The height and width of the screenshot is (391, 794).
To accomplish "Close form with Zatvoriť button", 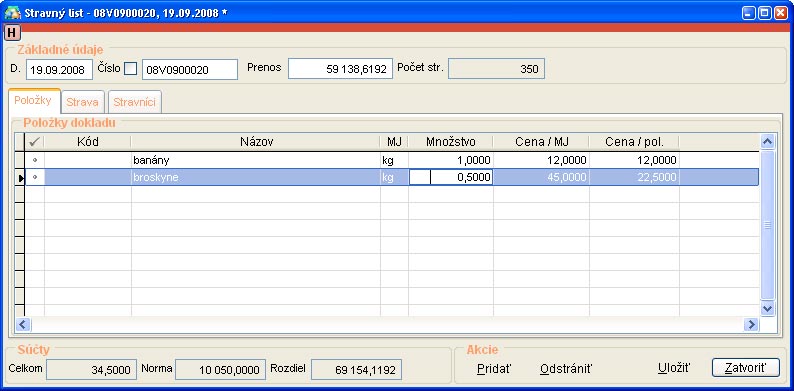I will (x=745, y=368).
